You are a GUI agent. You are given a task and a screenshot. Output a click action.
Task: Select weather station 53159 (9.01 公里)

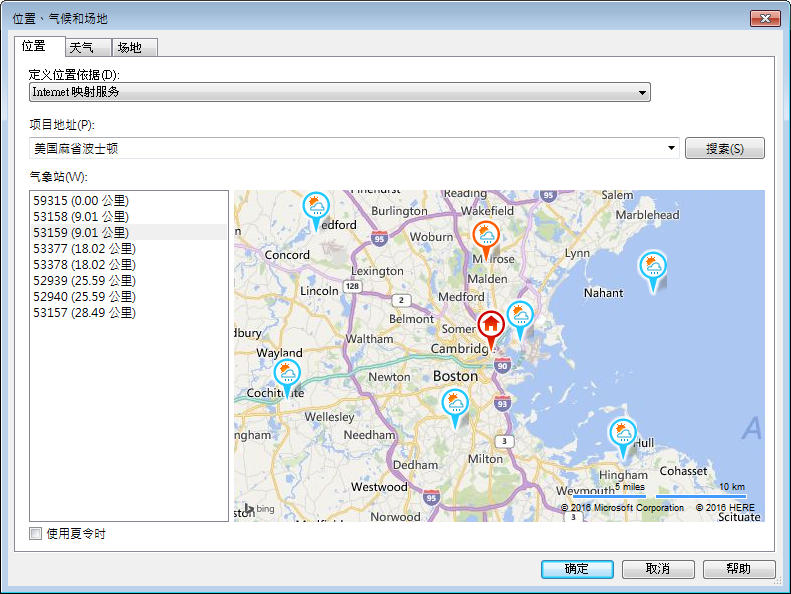click(129, 233)
